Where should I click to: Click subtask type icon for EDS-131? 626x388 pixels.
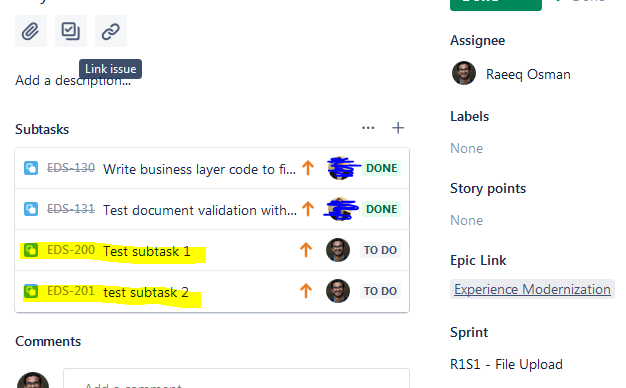pos(31,209)
